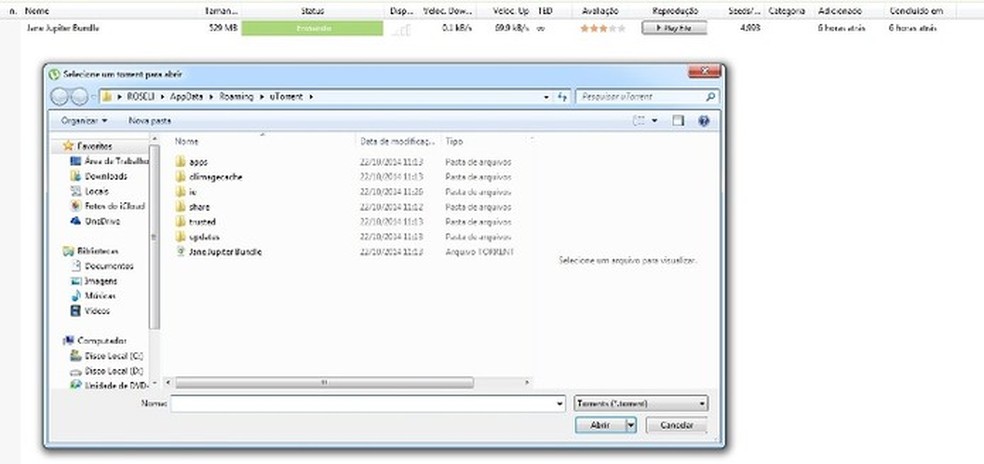Expand the Abrir button dropdown arrow
984x464 pixels.
[631, 426]
